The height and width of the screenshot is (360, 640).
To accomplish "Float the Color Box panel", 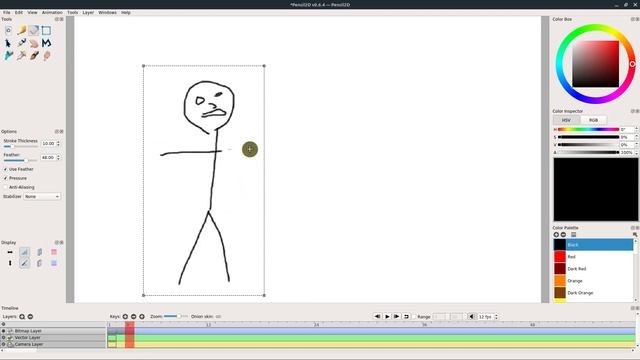I will tap(633, 19).
